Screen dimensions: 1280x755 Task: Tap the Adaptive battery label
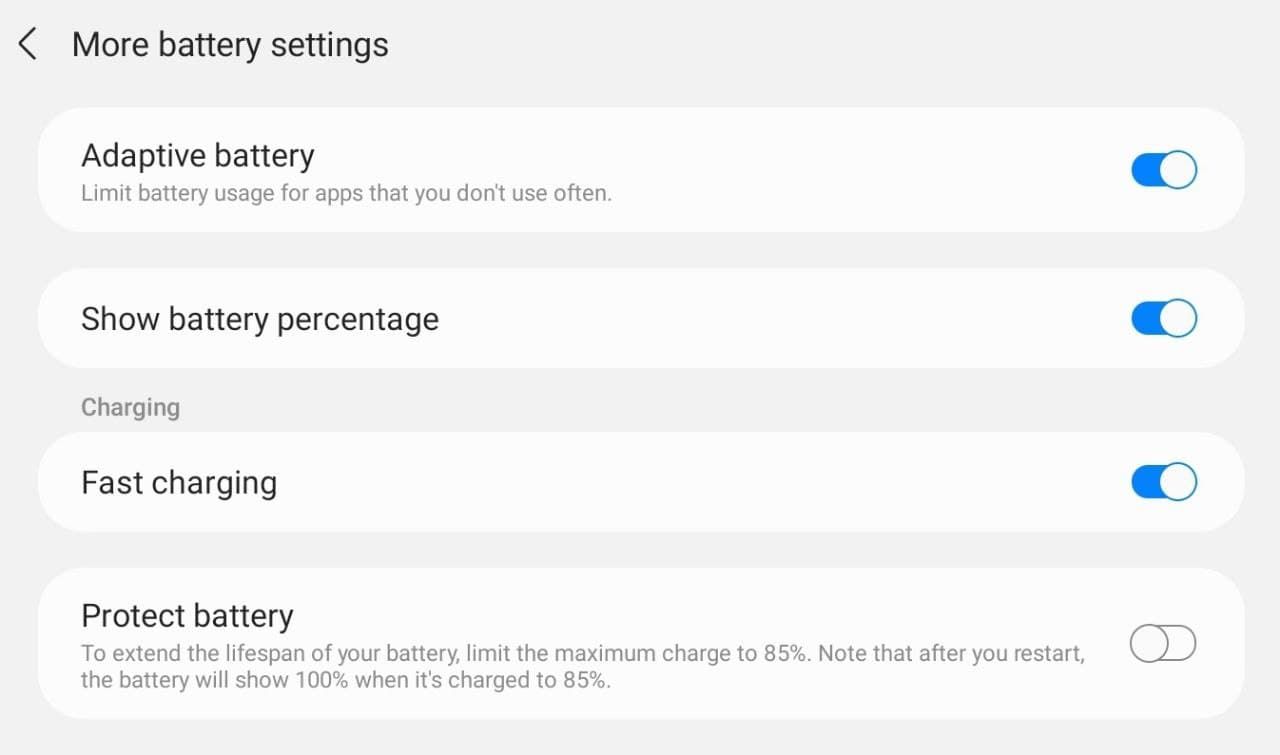[x=197, y=155]
